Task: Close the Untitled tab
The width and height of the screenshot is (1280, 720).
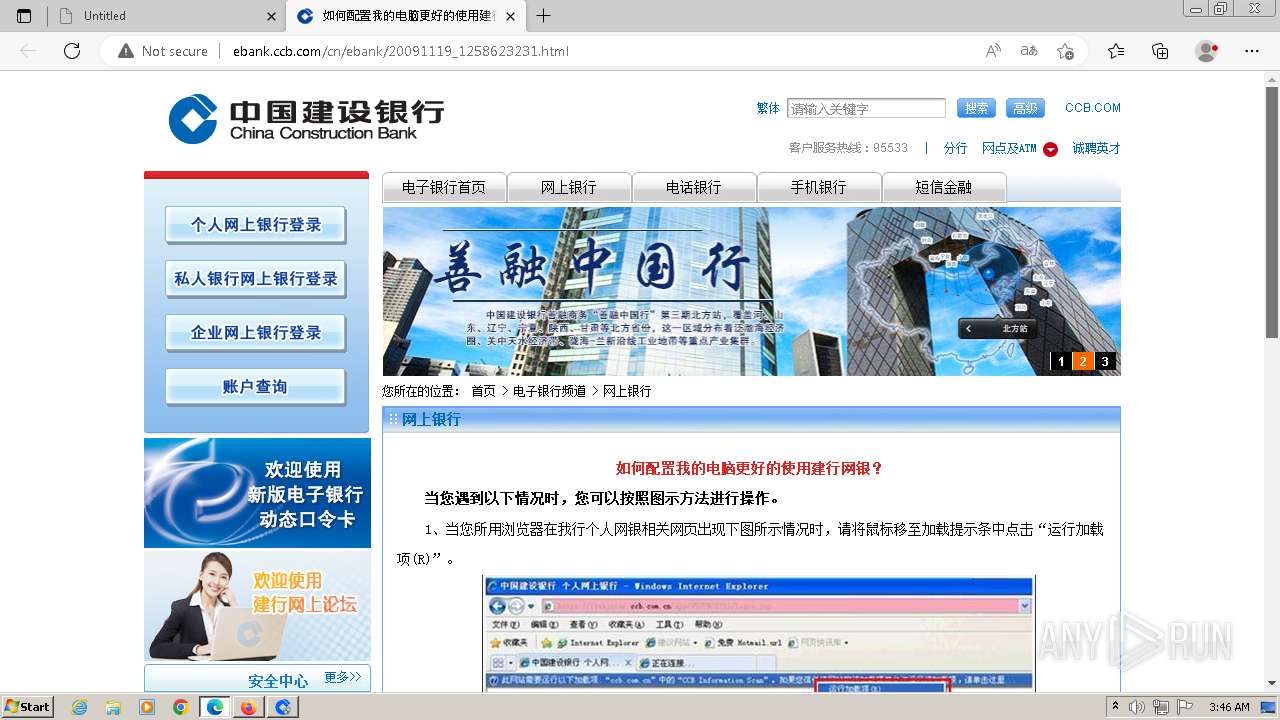Action: click(272, 16)
